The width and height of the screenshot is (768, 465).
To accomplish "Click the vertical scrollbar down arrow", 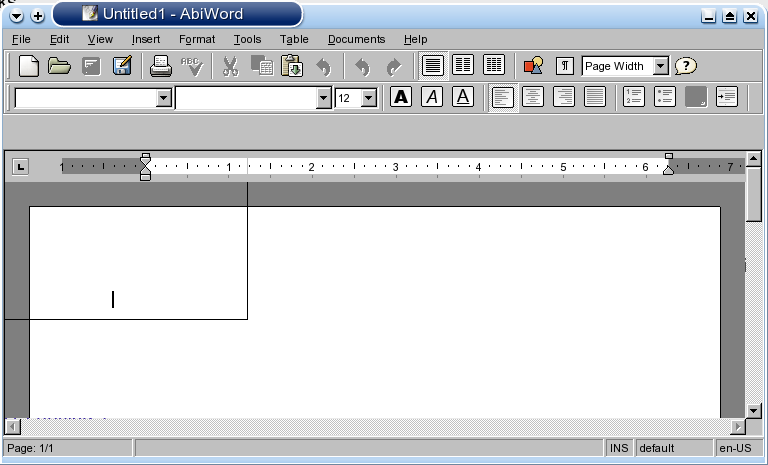I will (755, 409).
